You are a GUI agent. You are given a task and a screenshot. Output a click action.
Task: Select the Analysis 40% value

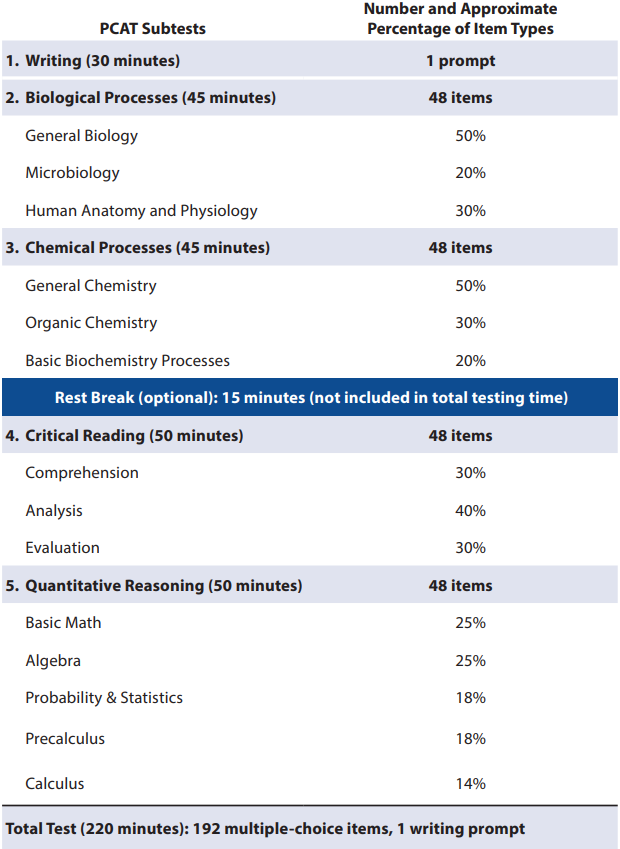pos(470,511)
